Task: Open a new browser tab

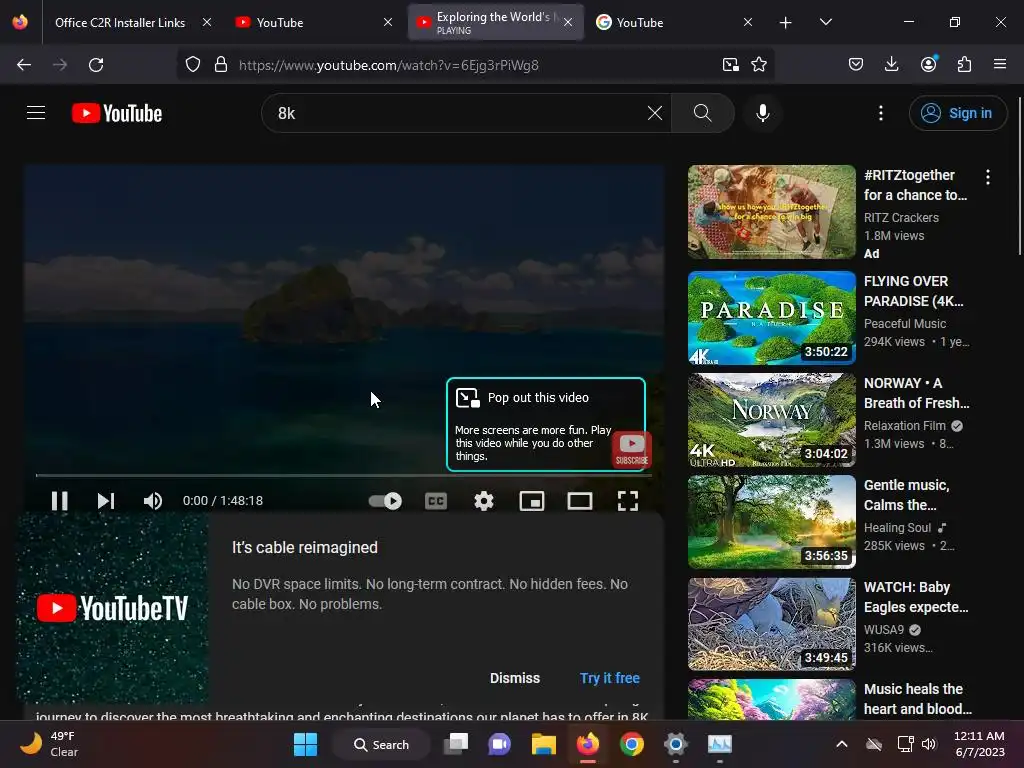Action: 786,22
